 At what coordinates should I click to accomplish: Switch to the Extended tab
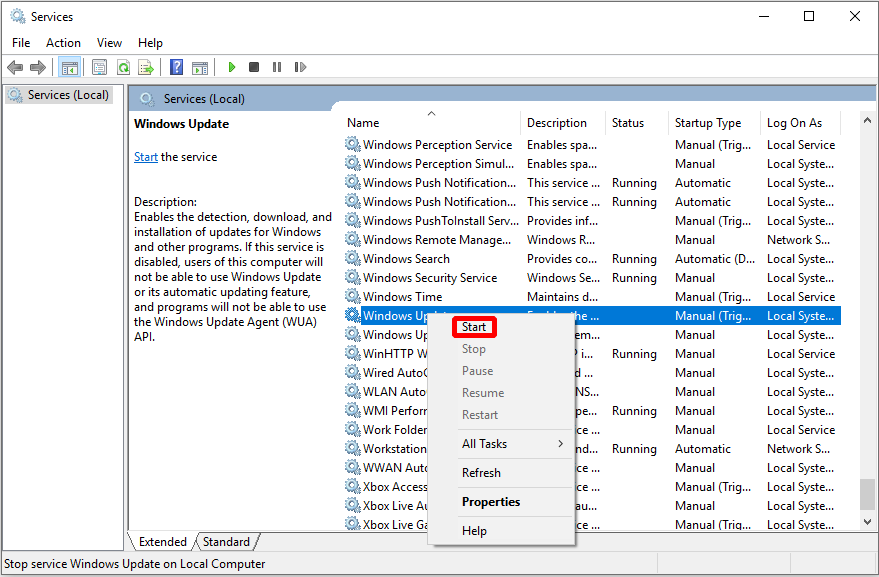coord(163,542)
